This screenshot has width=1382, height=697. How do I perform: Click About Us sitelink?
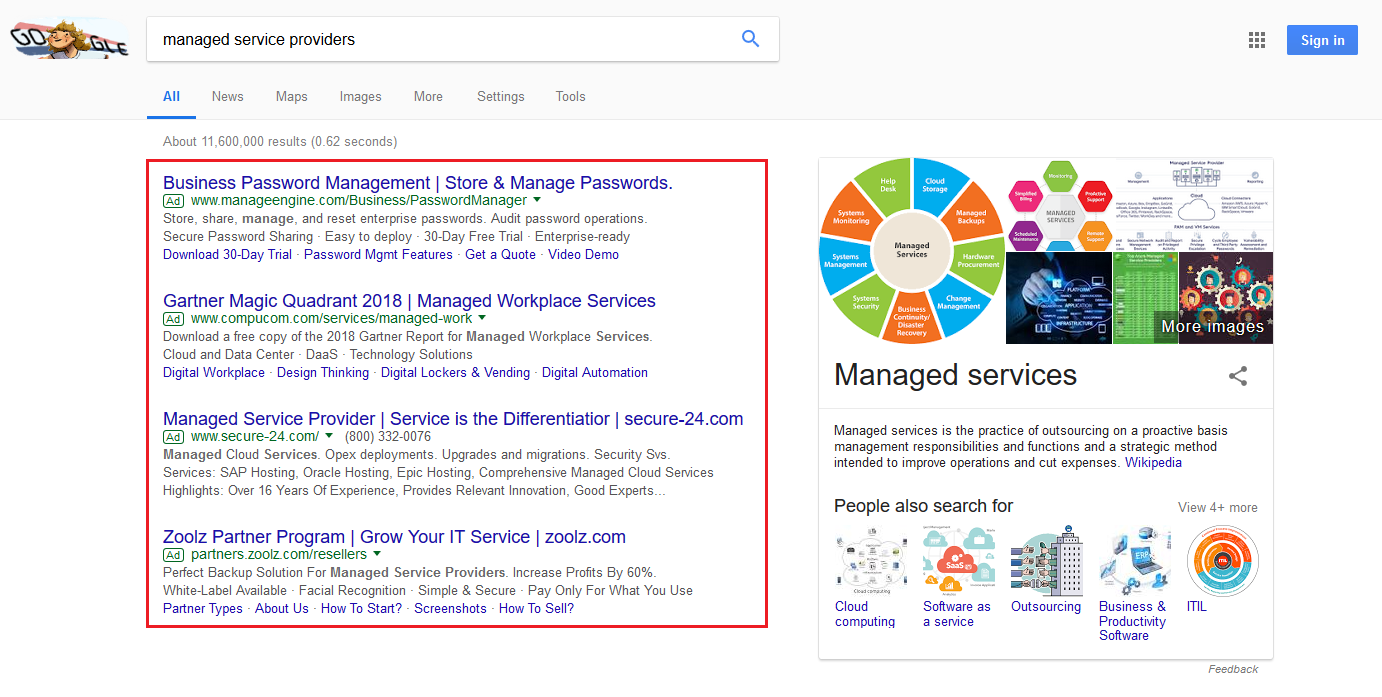[282, 609]
